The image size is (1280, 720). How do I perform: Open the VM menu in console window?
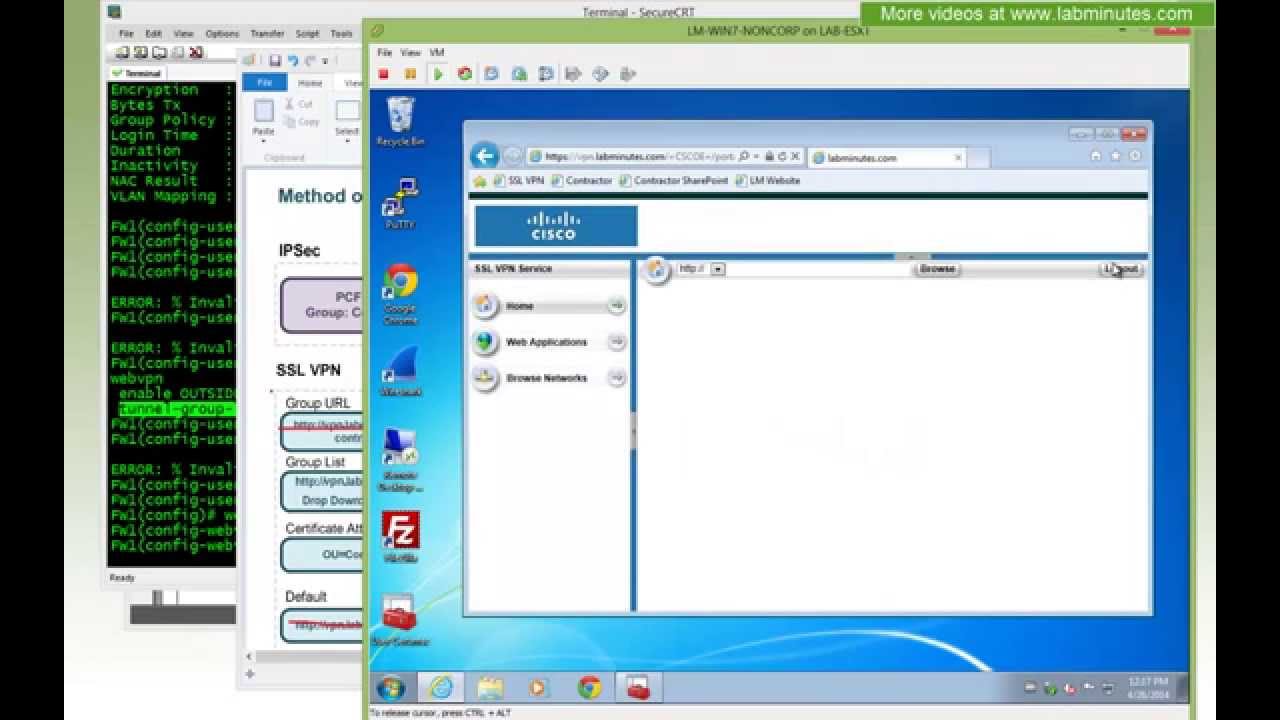click(x=437, y=52)
